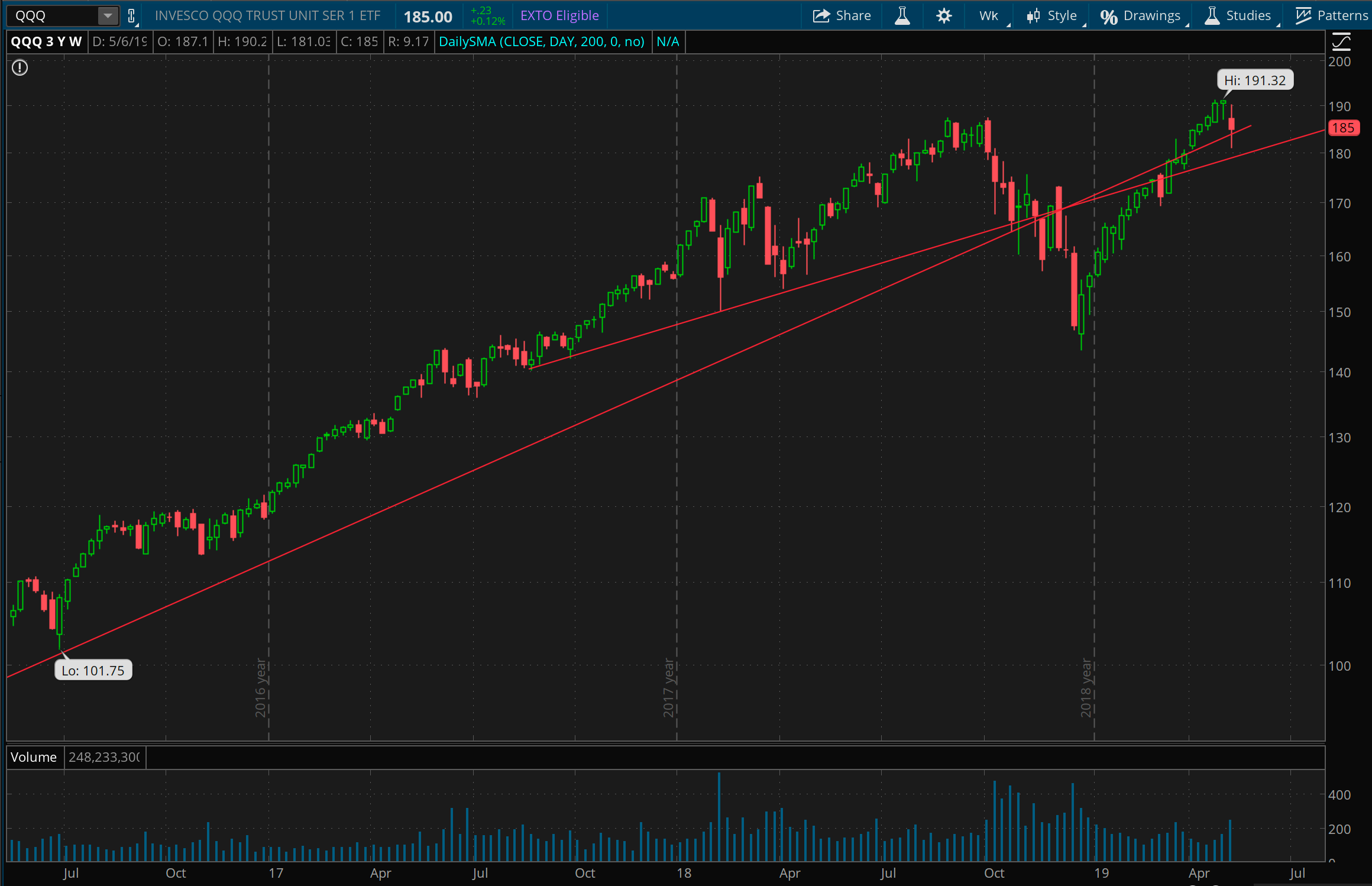Click the 19 year label on time axis

click(x=1101, y=874)
